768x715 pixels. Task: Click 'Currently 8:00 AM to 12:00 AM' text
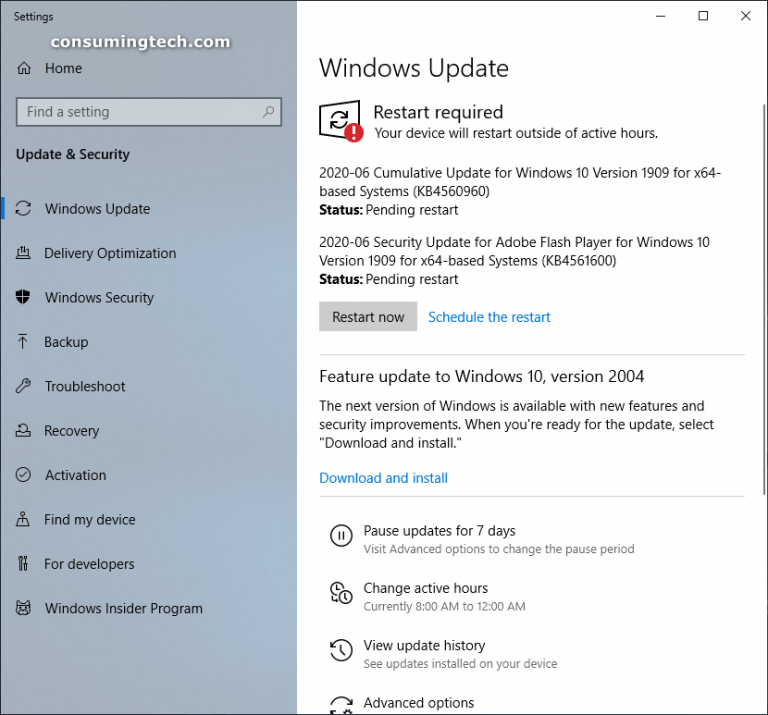[x=444, y=606]
